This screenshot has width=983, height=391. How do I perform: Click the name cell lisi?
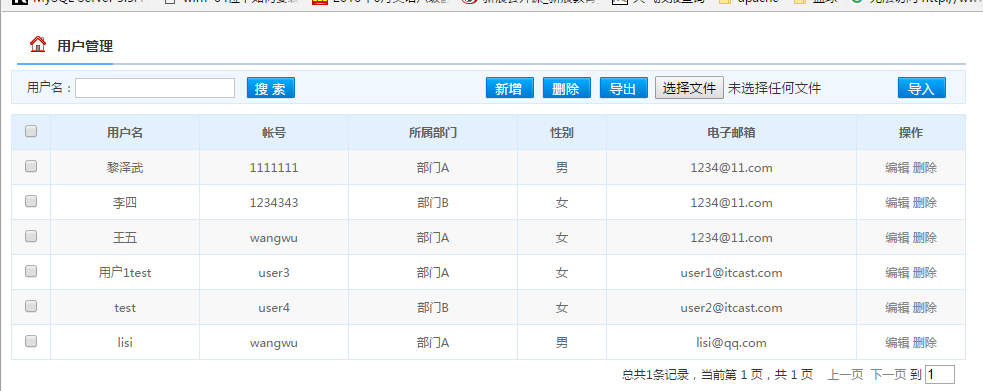click(x=125, y=343)
